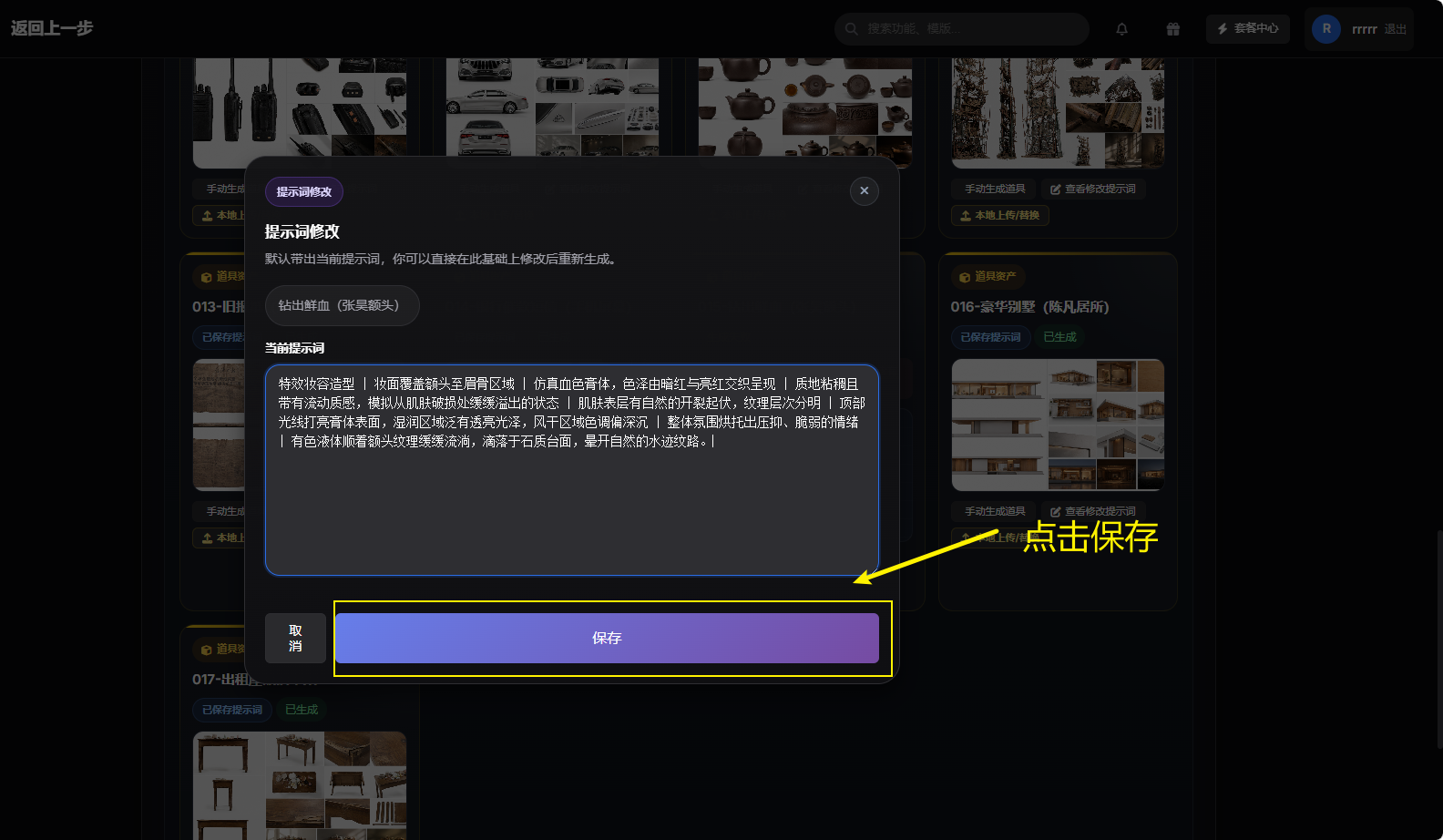
Task: Open the 016 villa image thumbnail
Action: click(x=1058, y=425)
